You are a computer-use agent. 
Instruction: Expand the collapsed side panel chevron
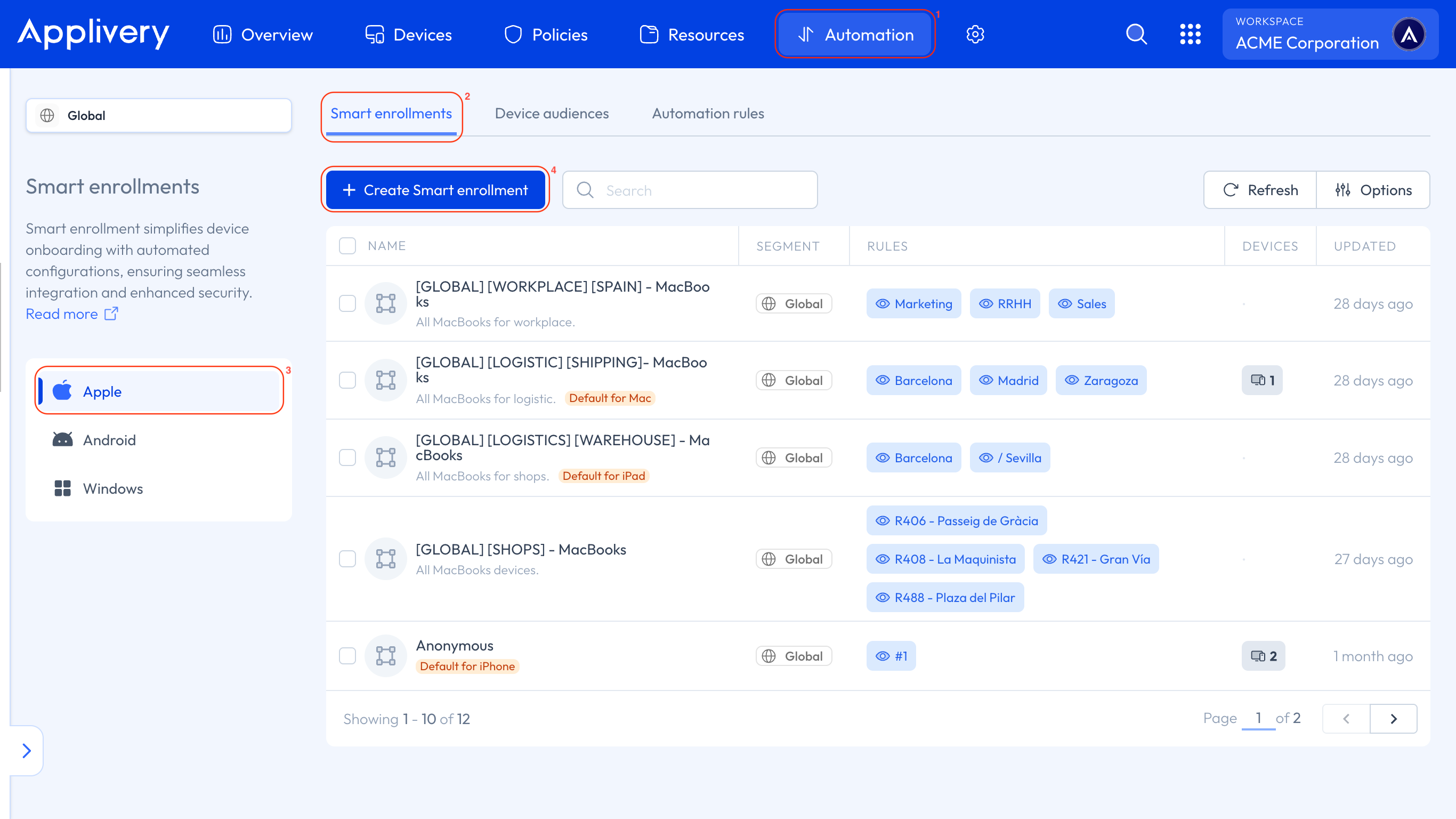point(27,751)
